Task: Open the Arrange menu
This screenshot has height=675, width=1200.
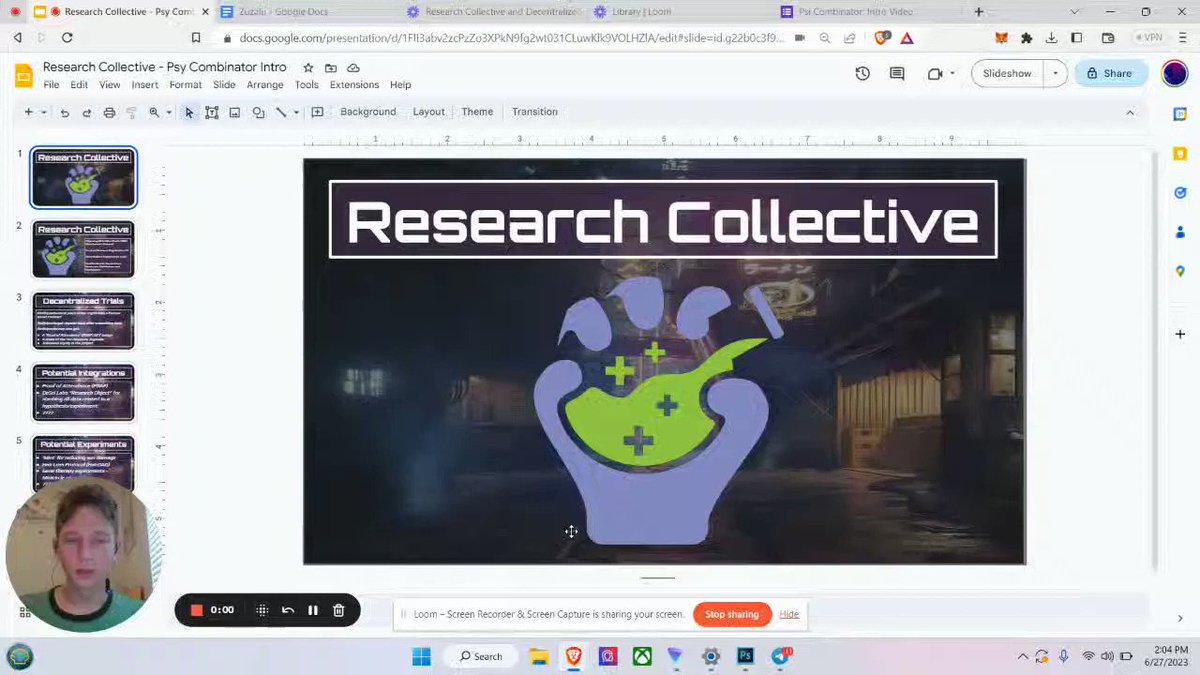Action: coord(265,85)
